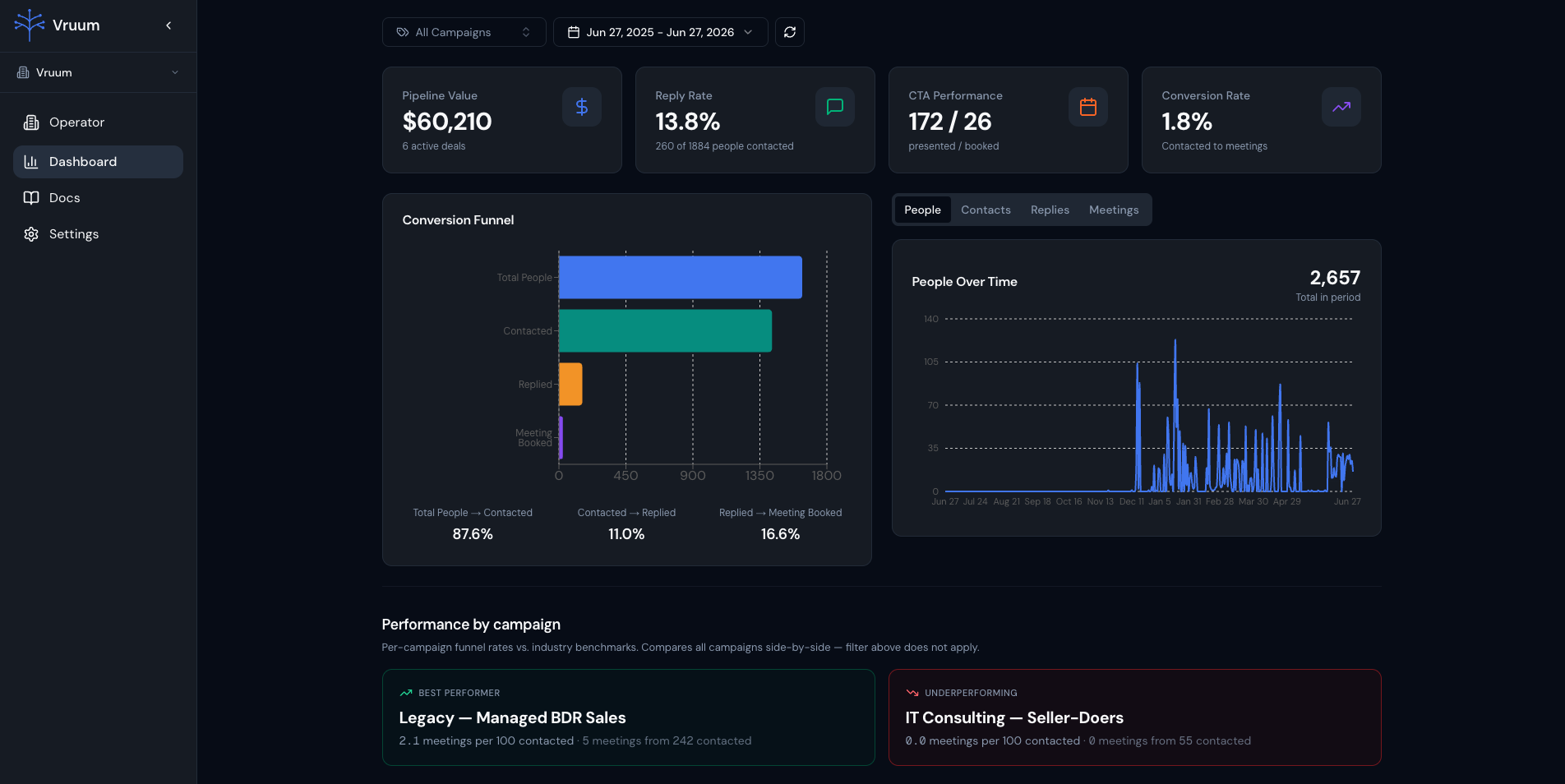Screen dimensions: 1565x784
Task: Open the Legacy — Managed BDR Sales card
Action: pyautogui.click(x=629, y=717)
